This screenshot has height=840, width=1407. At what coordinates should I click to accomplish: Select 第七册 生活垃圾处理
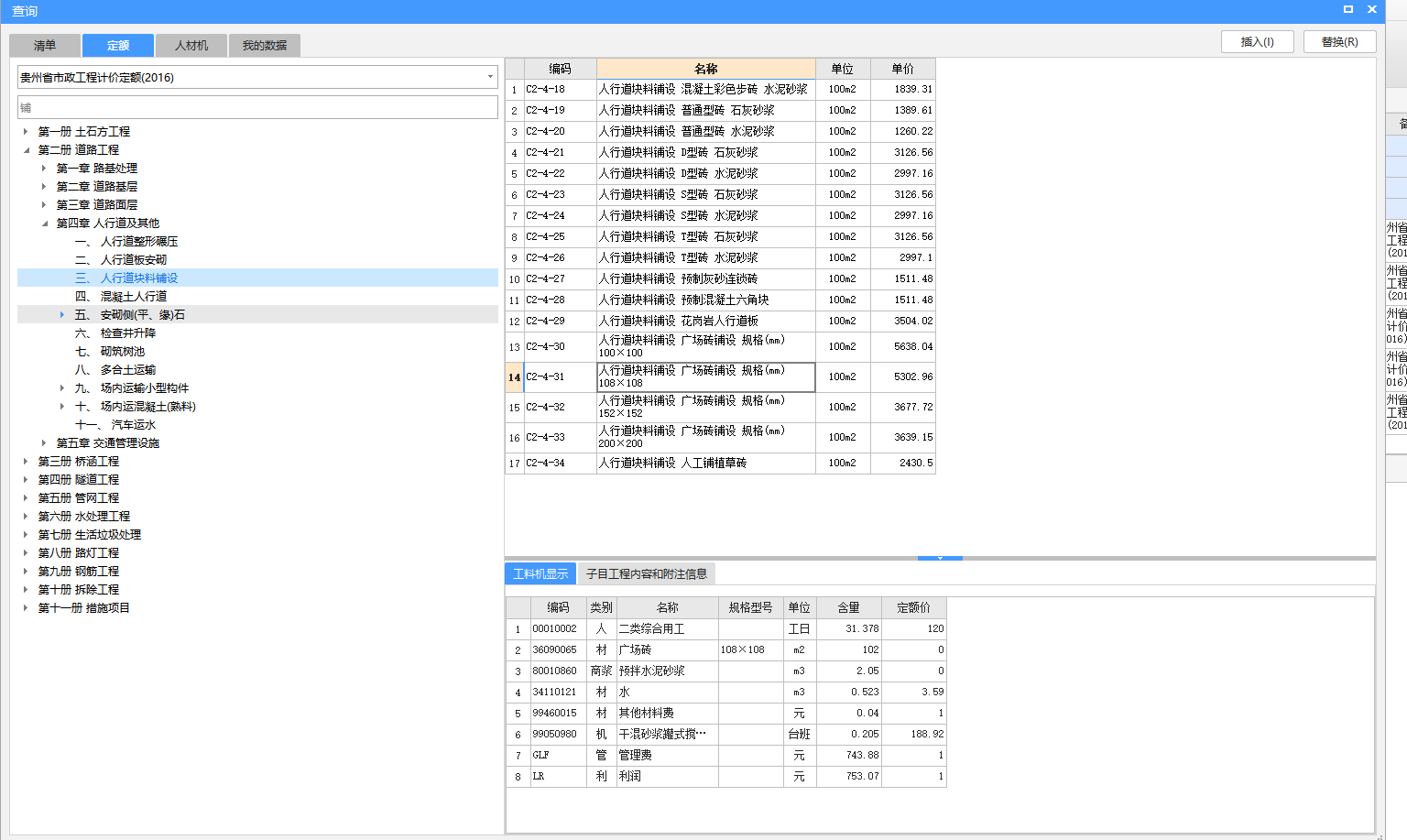click(x=90, y=534)
